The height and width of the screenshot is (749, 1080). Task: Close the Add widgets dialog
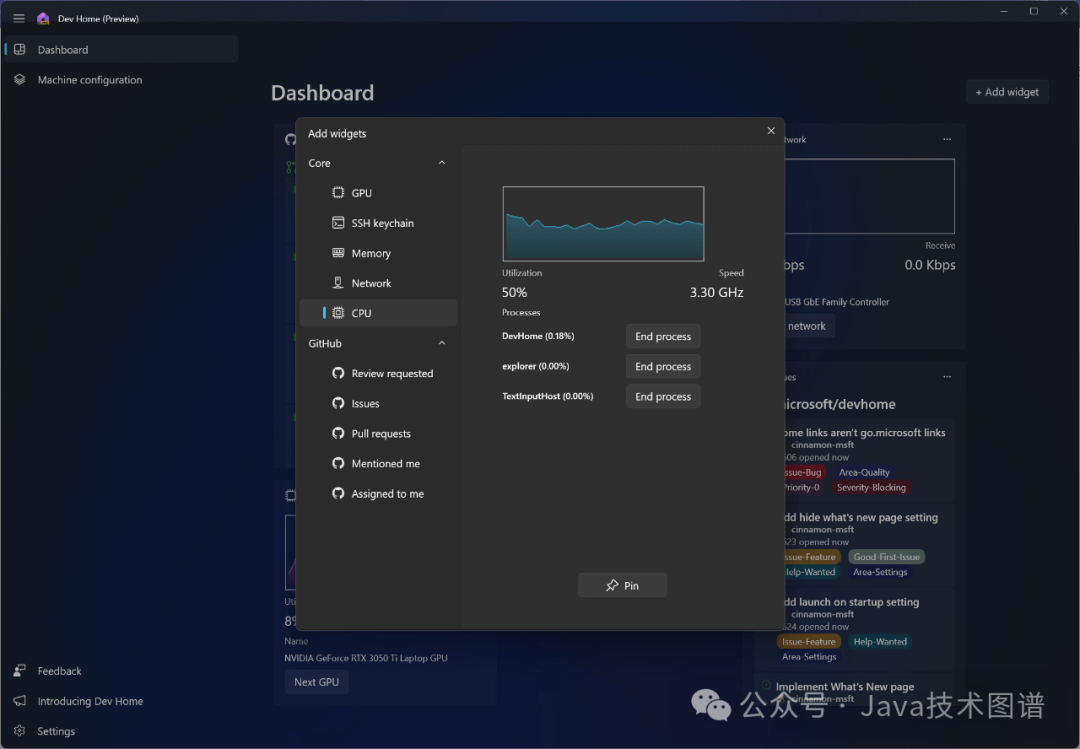tap(771, 131)
